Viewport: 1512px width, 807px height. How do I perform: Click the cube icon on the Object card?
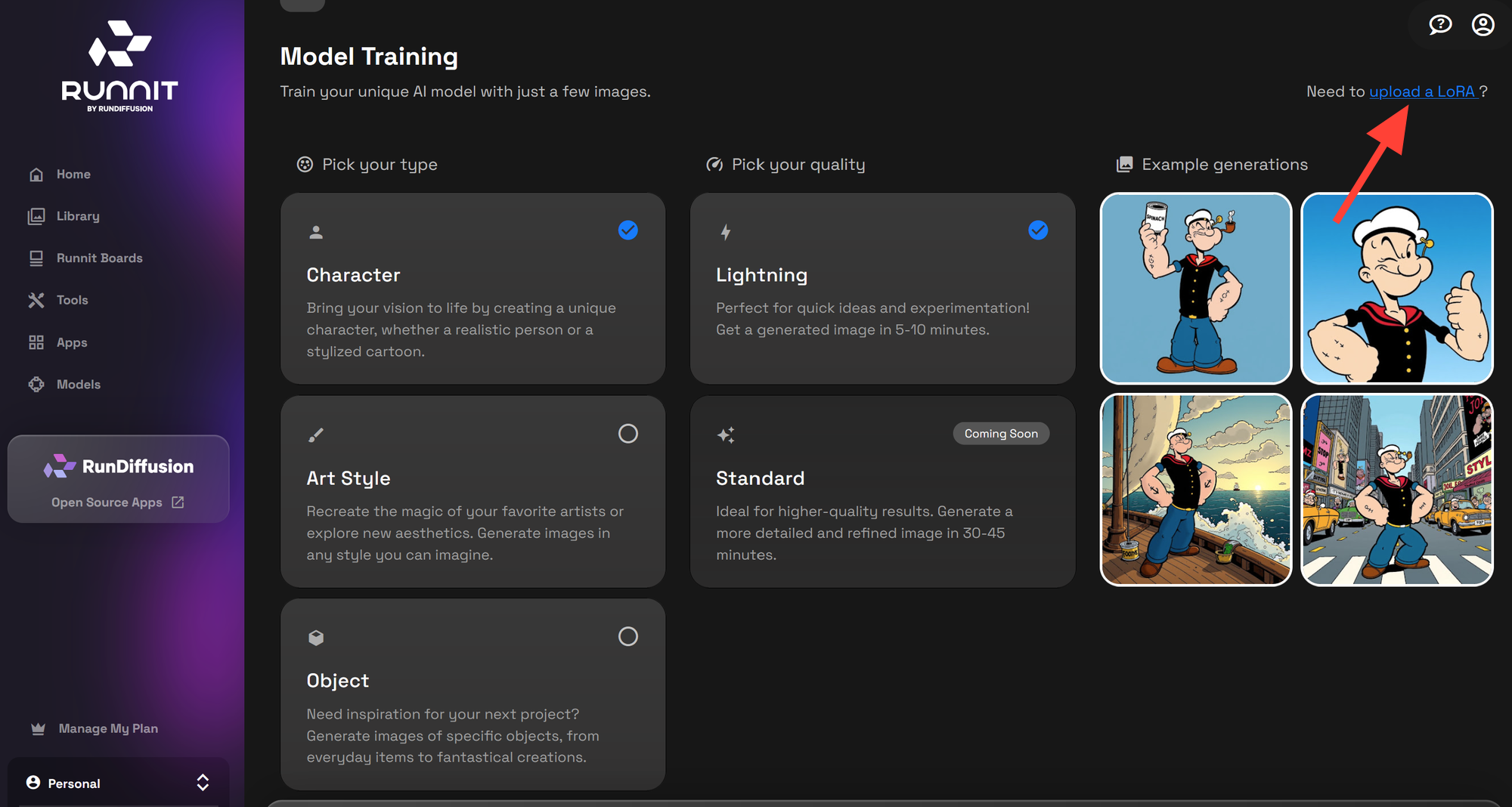coord(316,638)
